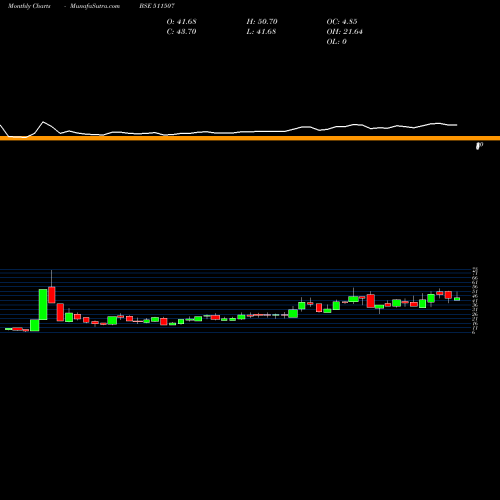Click the 'OL: 0' value
This screenshot has width=500, height=500.
click(x=336, y=42)
